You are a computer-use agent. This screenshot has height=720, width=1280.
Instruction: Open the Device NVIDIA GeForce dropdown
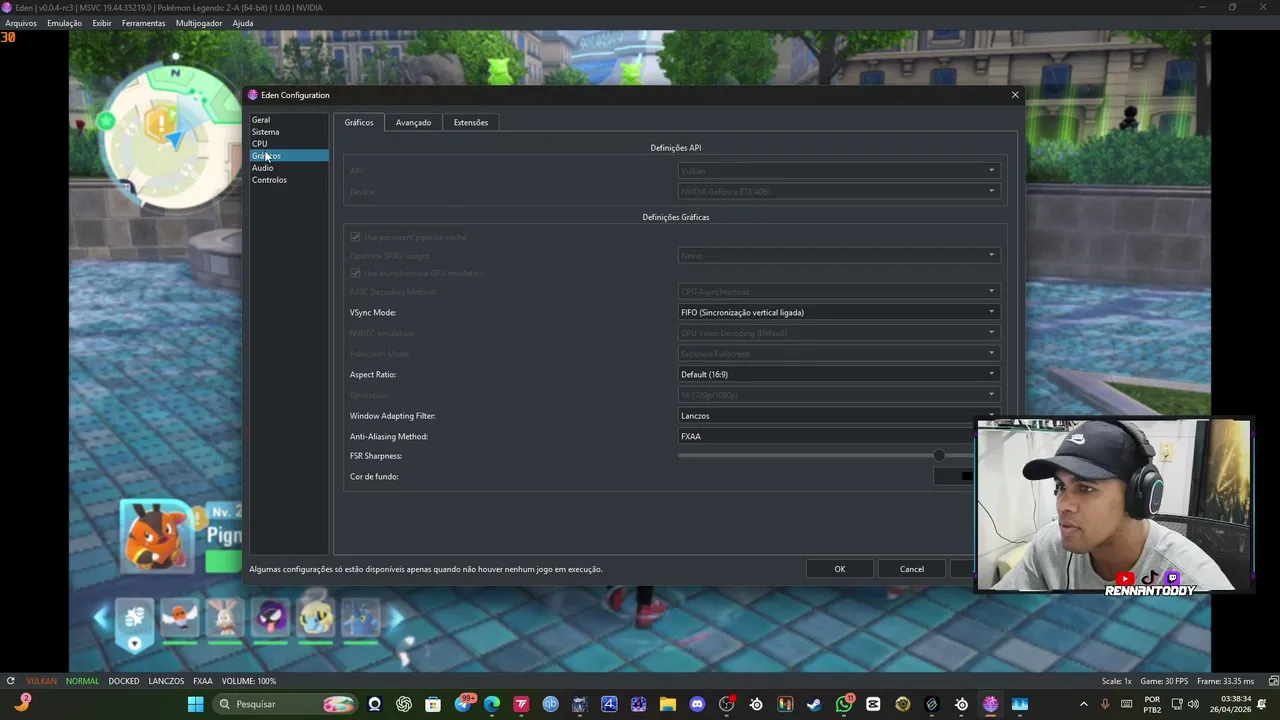(838, 191)
